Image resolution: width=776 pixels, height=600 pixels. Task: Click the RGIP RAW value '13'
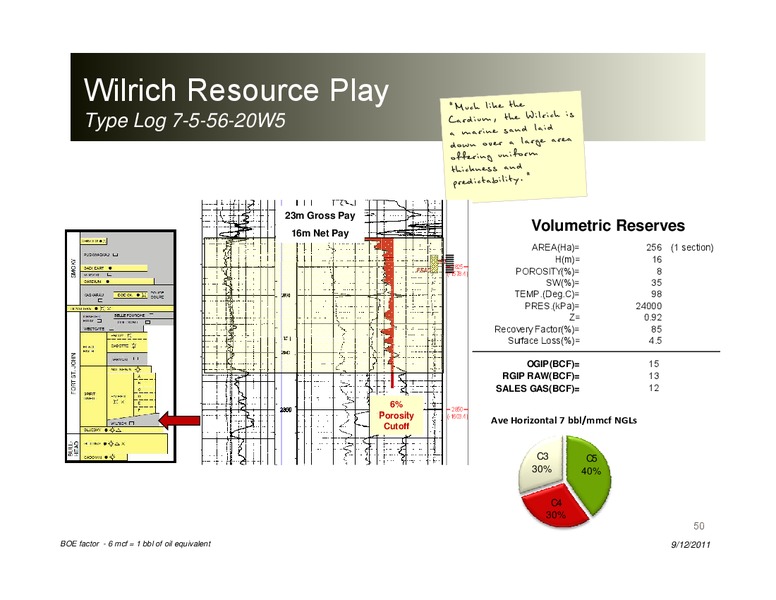pos(654,376)
